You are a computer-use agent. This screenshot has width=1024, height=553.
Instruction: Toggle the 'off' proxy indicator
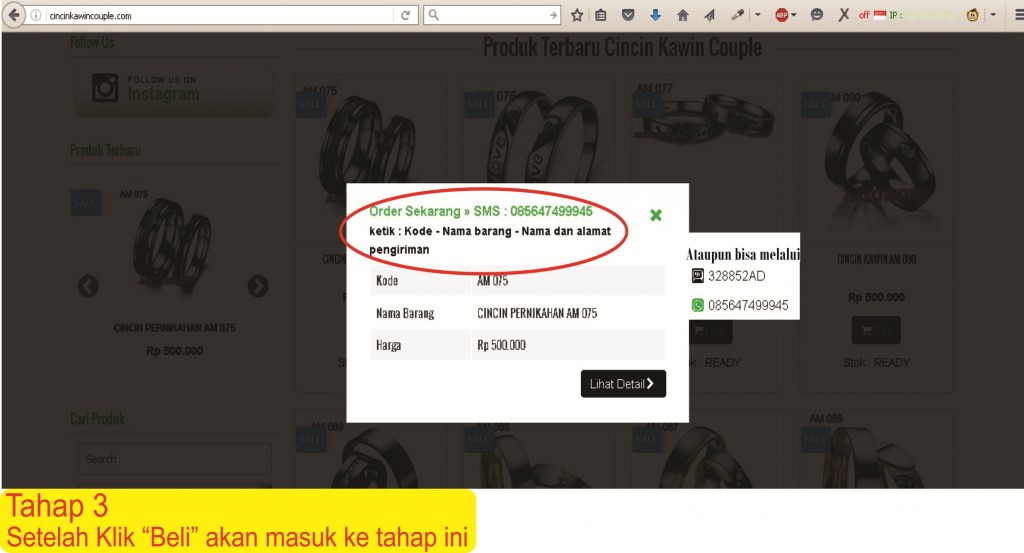coord(863,15)
